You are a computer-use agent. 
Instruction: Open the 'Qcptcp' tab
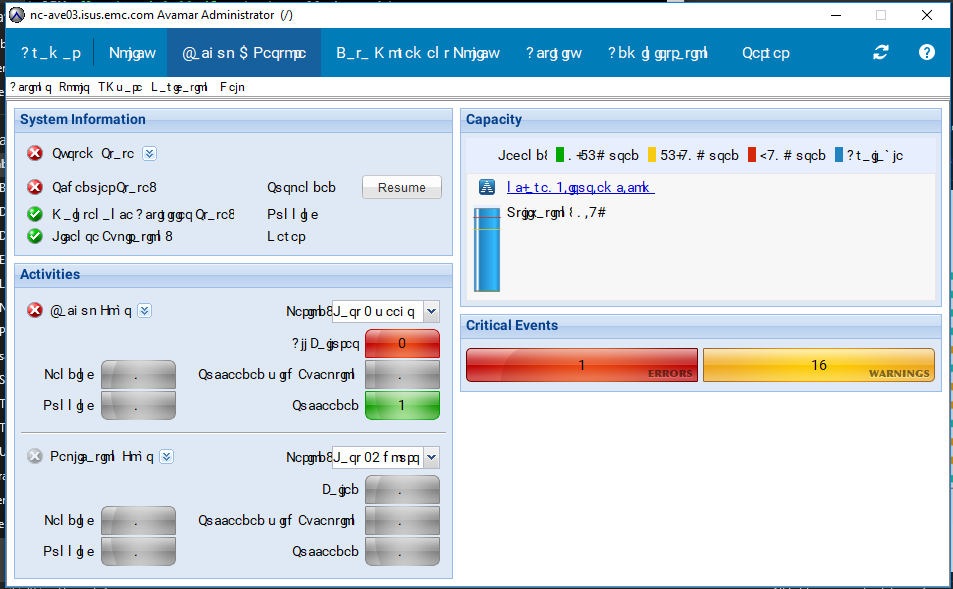click(x=766, y=53)
